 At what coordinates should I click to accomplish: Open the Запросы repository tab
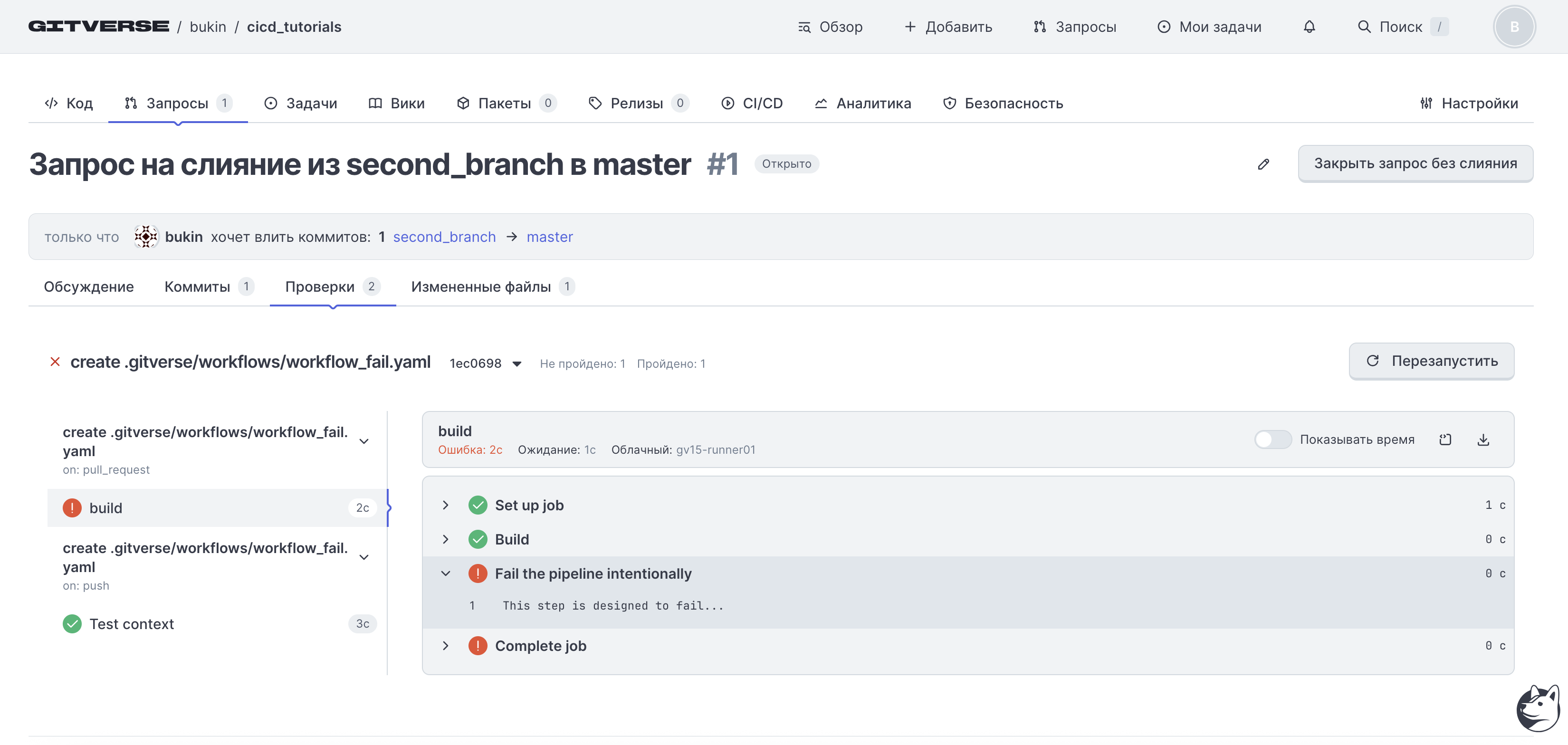(178, 104)
